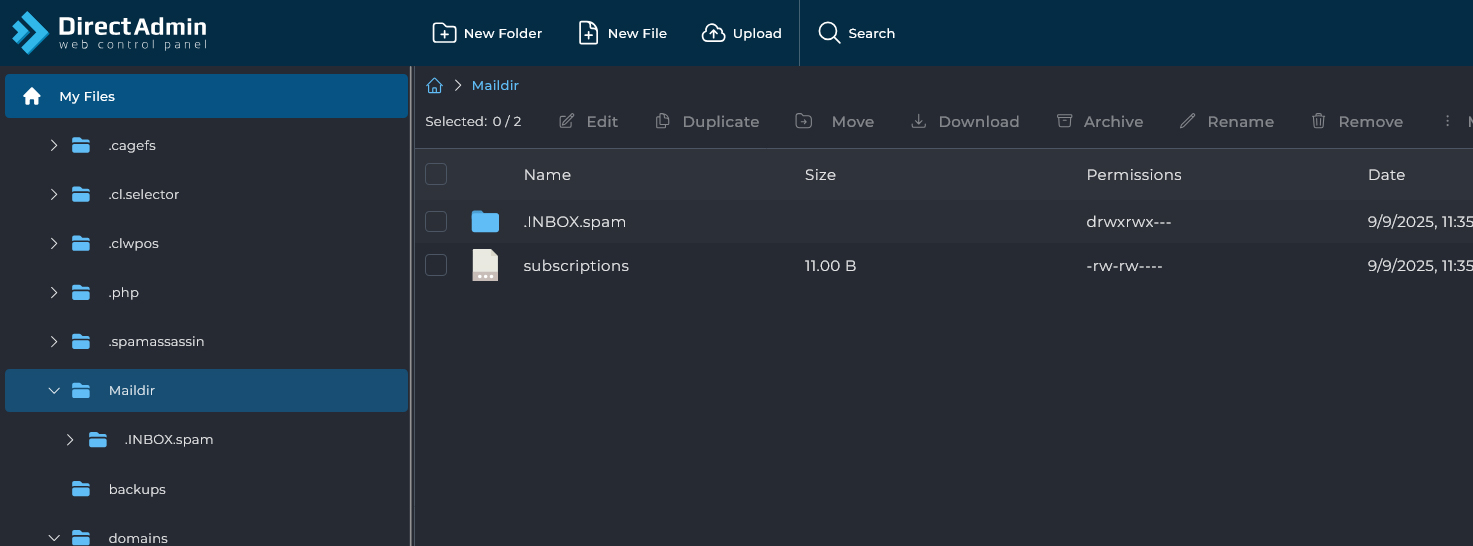Image resolution: width=1473 pixels, height=546 pixels.
Task: Click the subscriptions file icon
Action: pyautogui.click(x=485, y=265)
